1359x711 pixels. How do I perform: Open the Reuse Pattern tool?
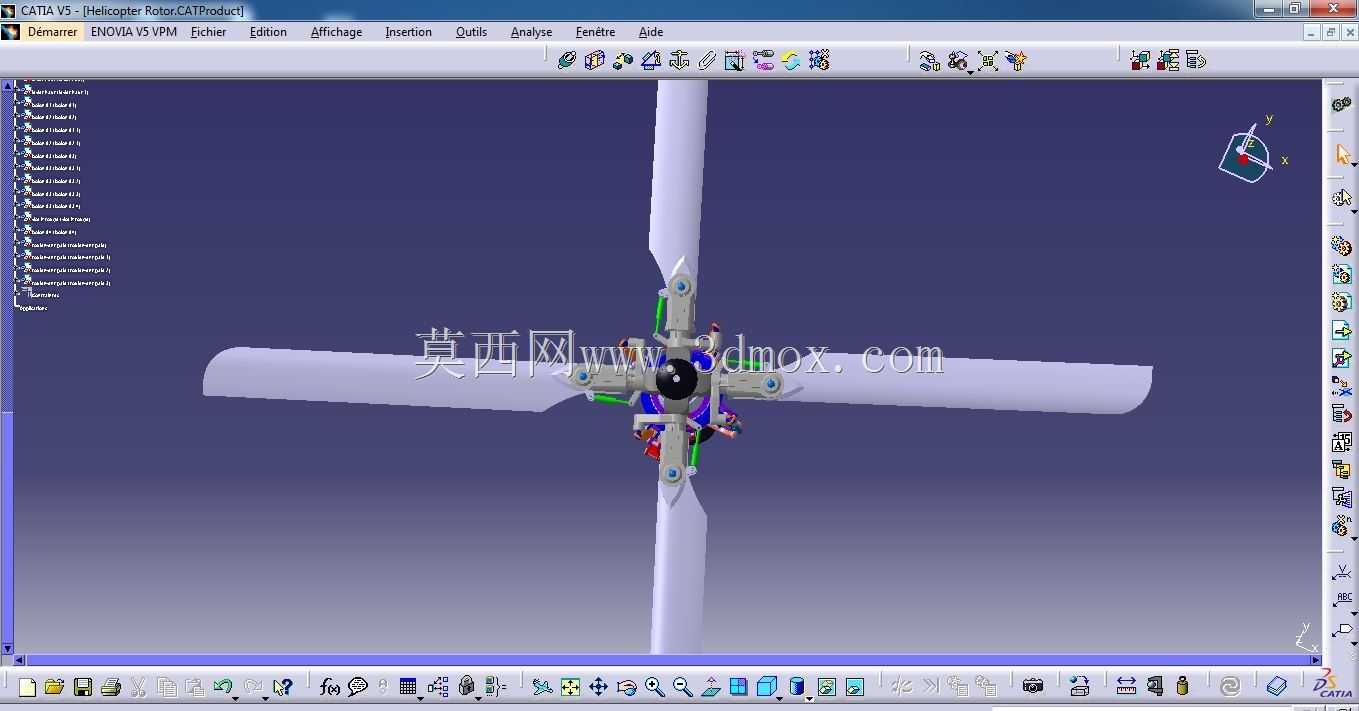[819, 60]
